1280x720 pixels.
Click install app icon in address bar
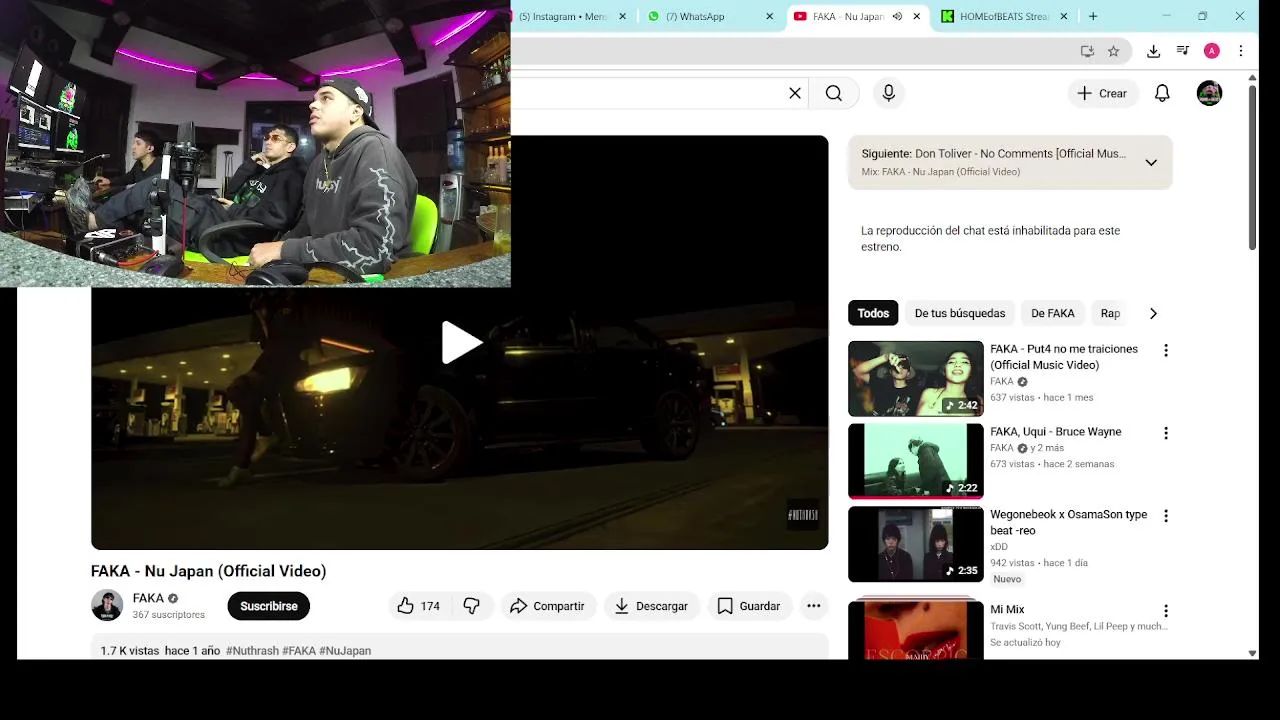[x=1087, y=51]
